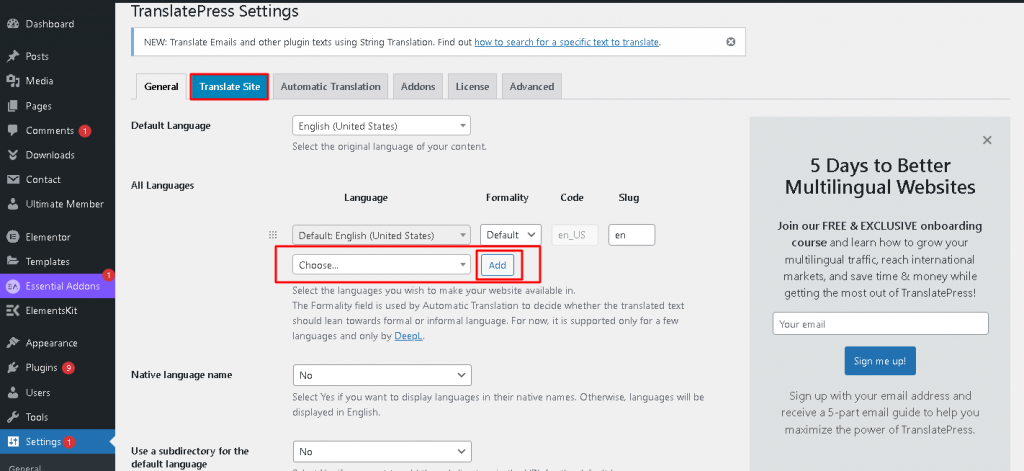Open the Formality Default dropdown
The height and width of the screenshot is (471, 1024).
tap(511, 235)
